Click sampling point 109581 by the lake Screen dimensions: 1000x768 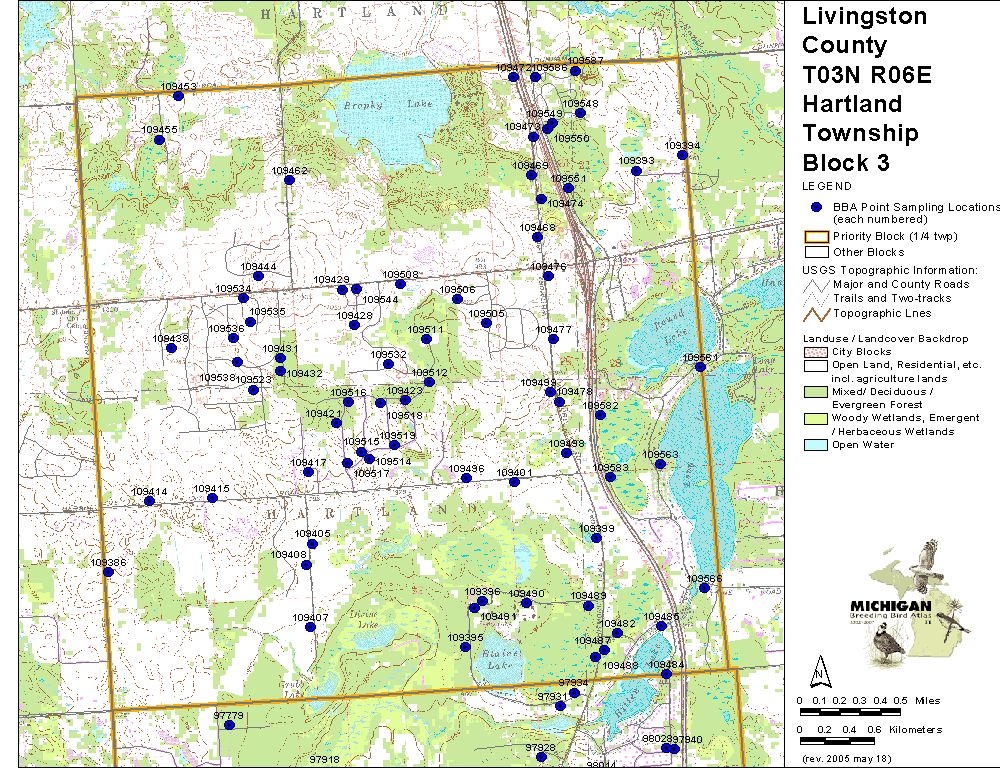[x=701, y=367]
